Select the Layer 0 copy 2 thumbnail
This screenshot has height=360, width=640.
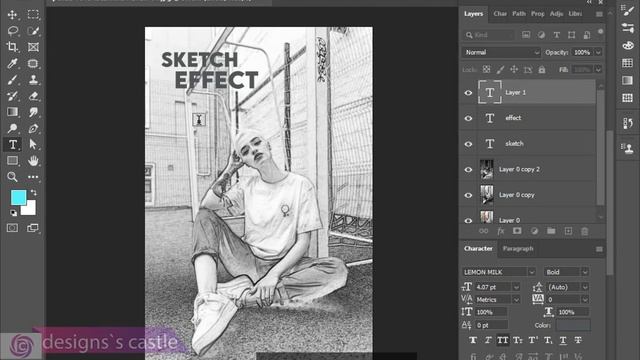487,169
